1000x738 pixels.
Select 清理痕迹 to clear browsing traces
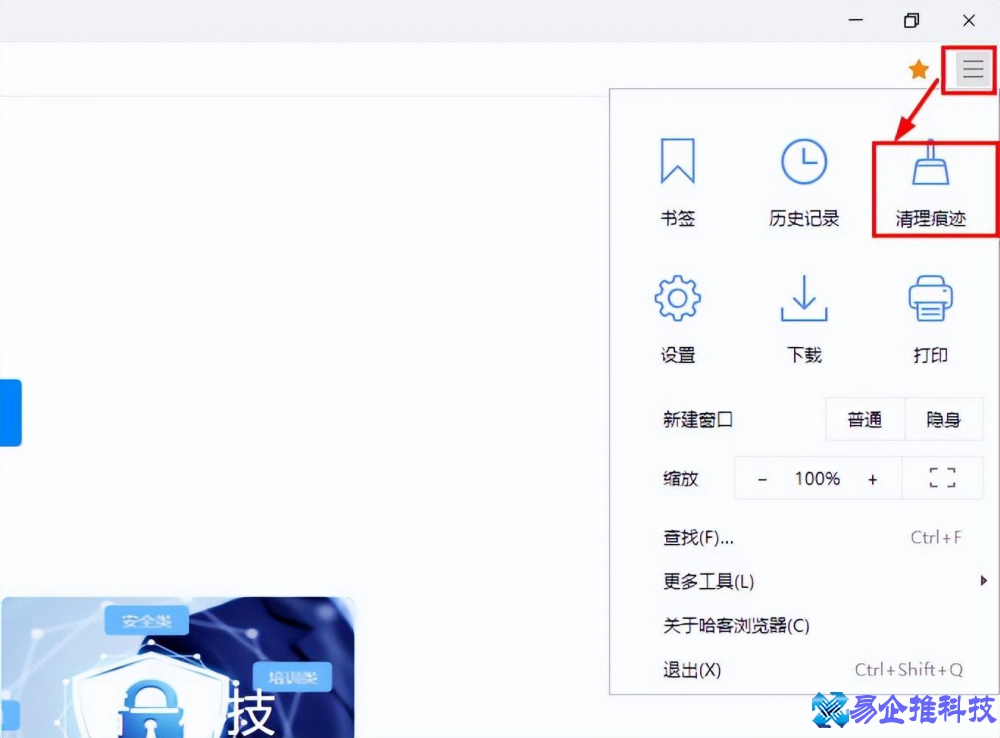tap(930, 180)
